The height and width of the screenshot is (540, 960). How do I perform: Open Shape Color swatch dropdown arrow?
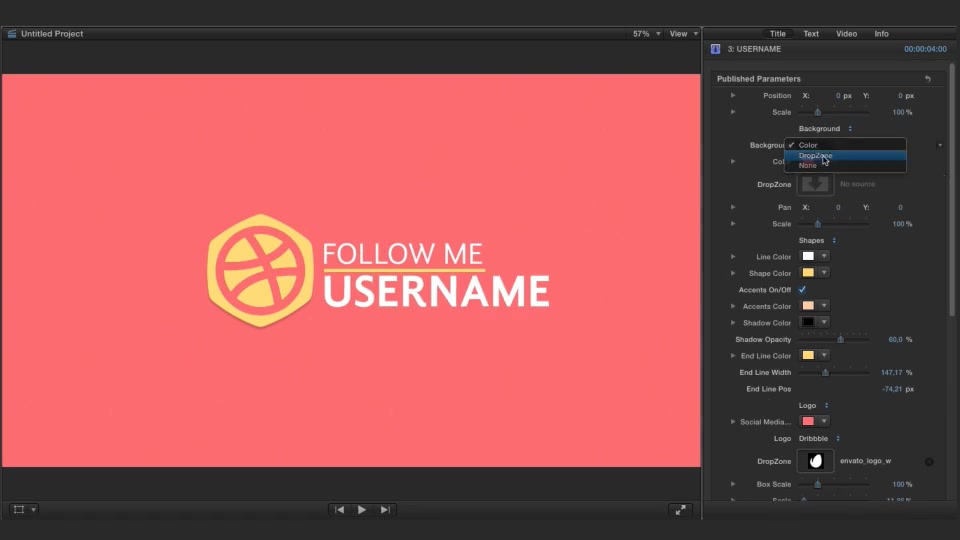[824, 272]
